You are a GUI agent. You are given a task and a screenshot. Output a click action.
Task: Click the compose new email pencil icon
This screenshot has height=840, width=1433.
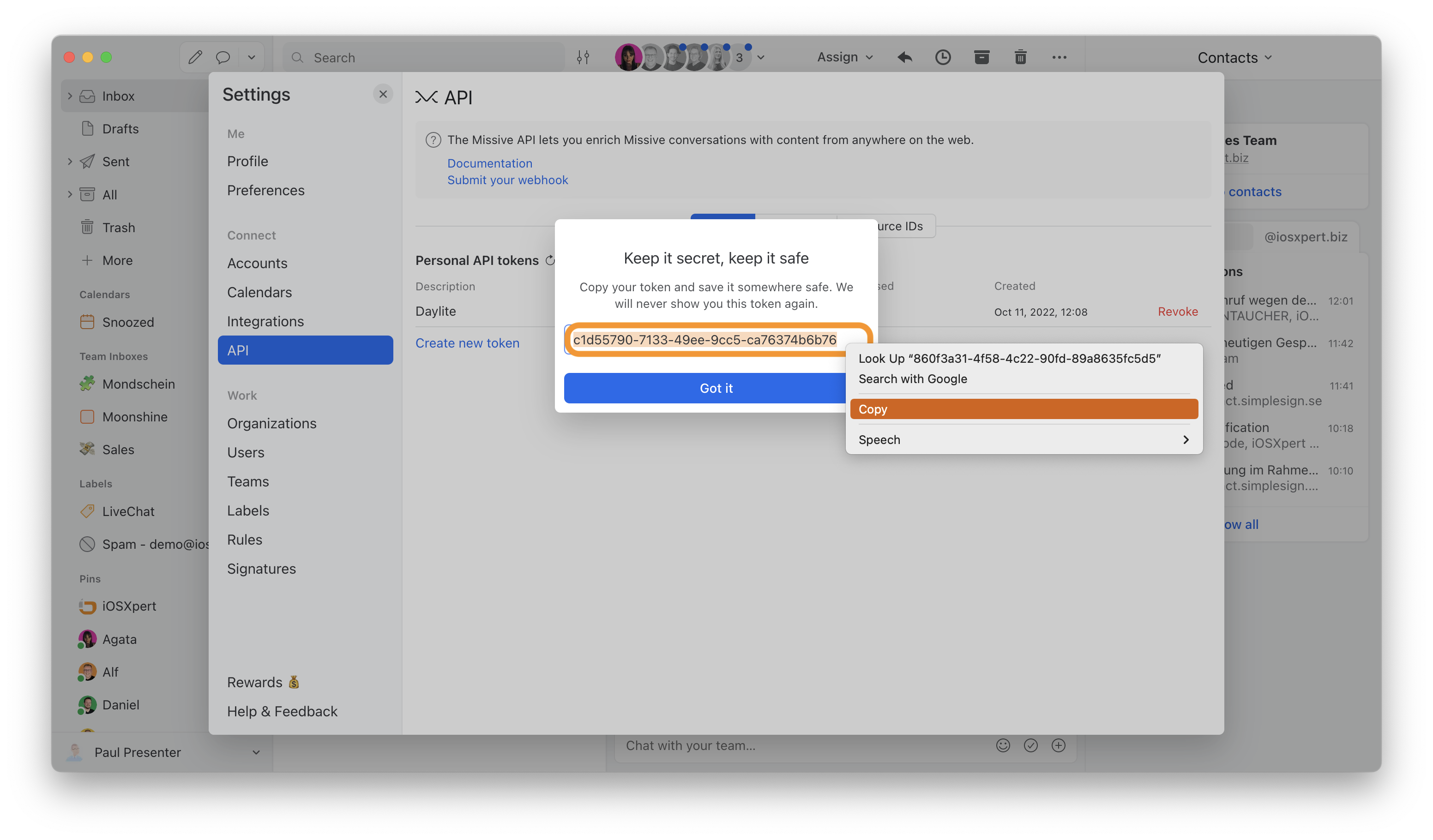pos(195,57)
